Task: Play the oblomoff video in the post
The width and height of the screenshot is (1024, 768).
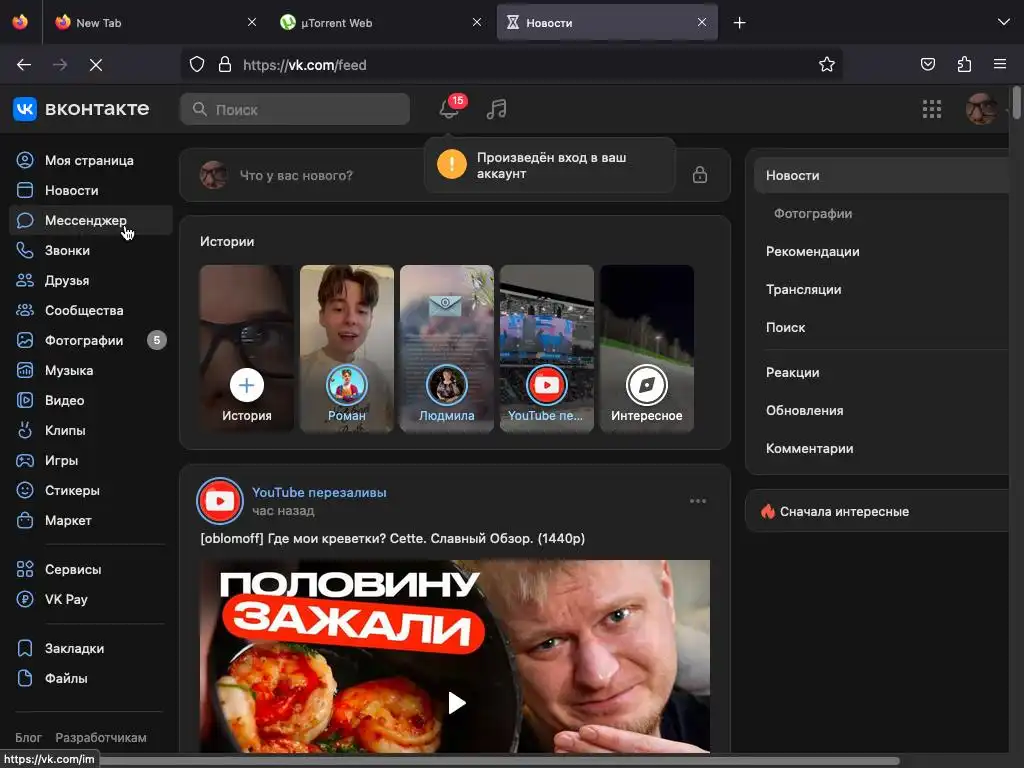Action: tap(456, 703)
